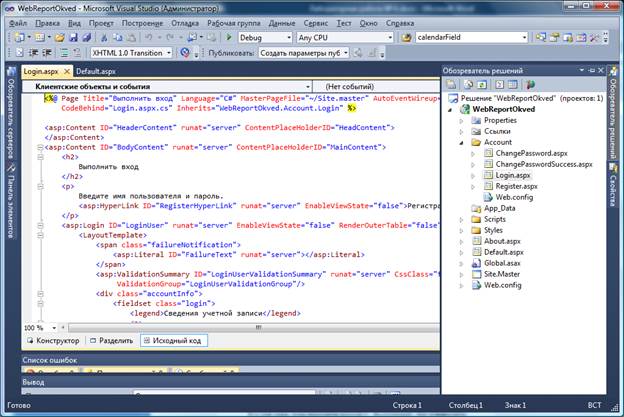The width and height of the screenshot is (624, 417).
Task: Select ChangePassword.aspx in Solution Explorer
Action: [x=531, y=153]
